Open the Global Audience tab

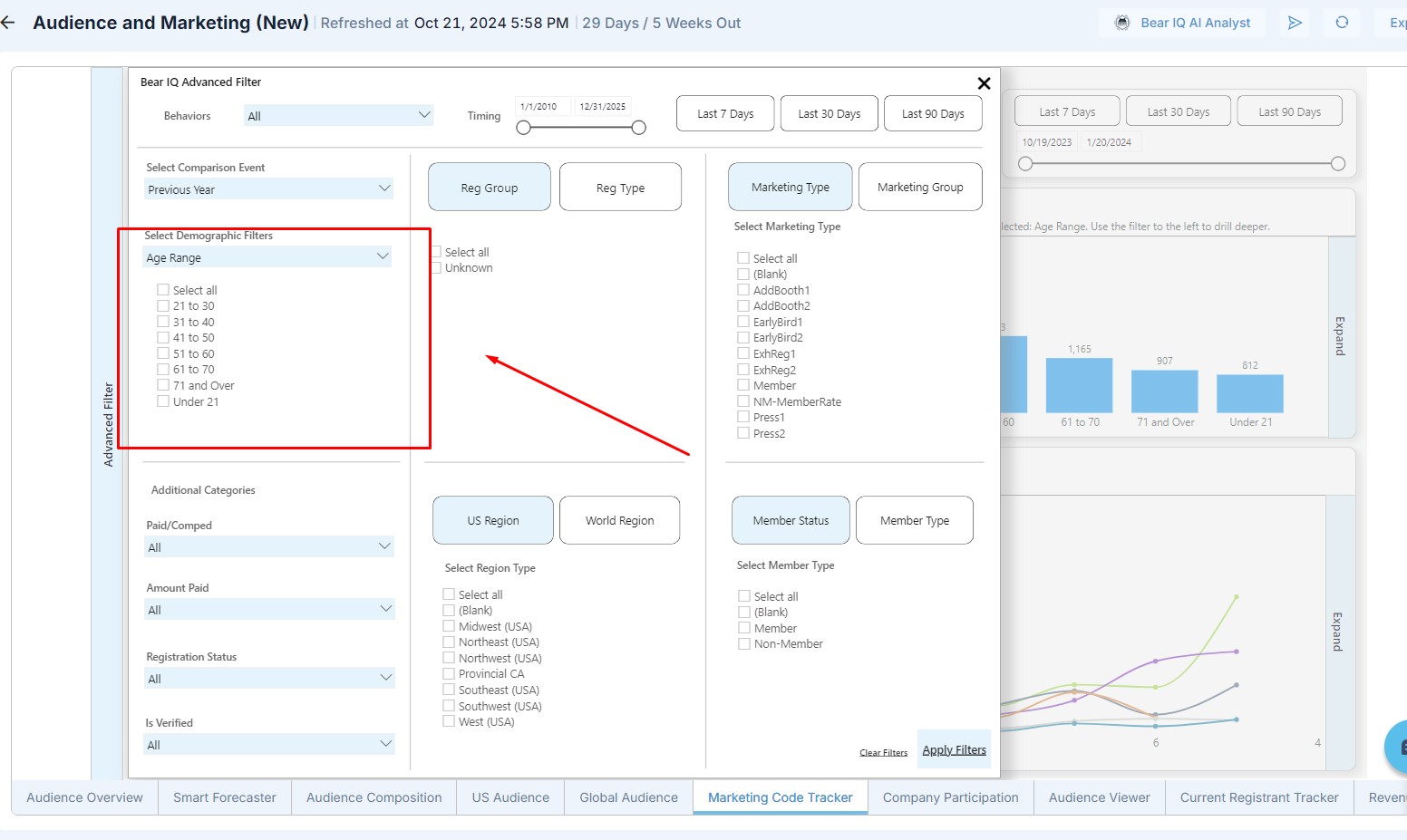click(629, 797)
